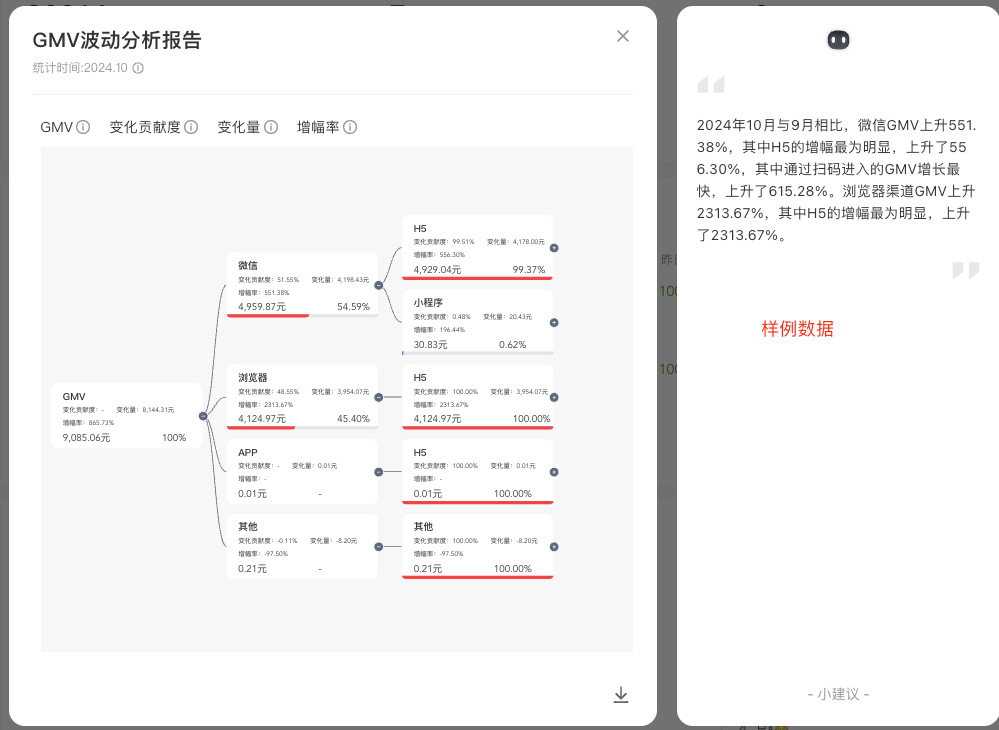
Task: Open the 小建议 link at bottom
Action: pyautogui.click(x=838, y=694)
